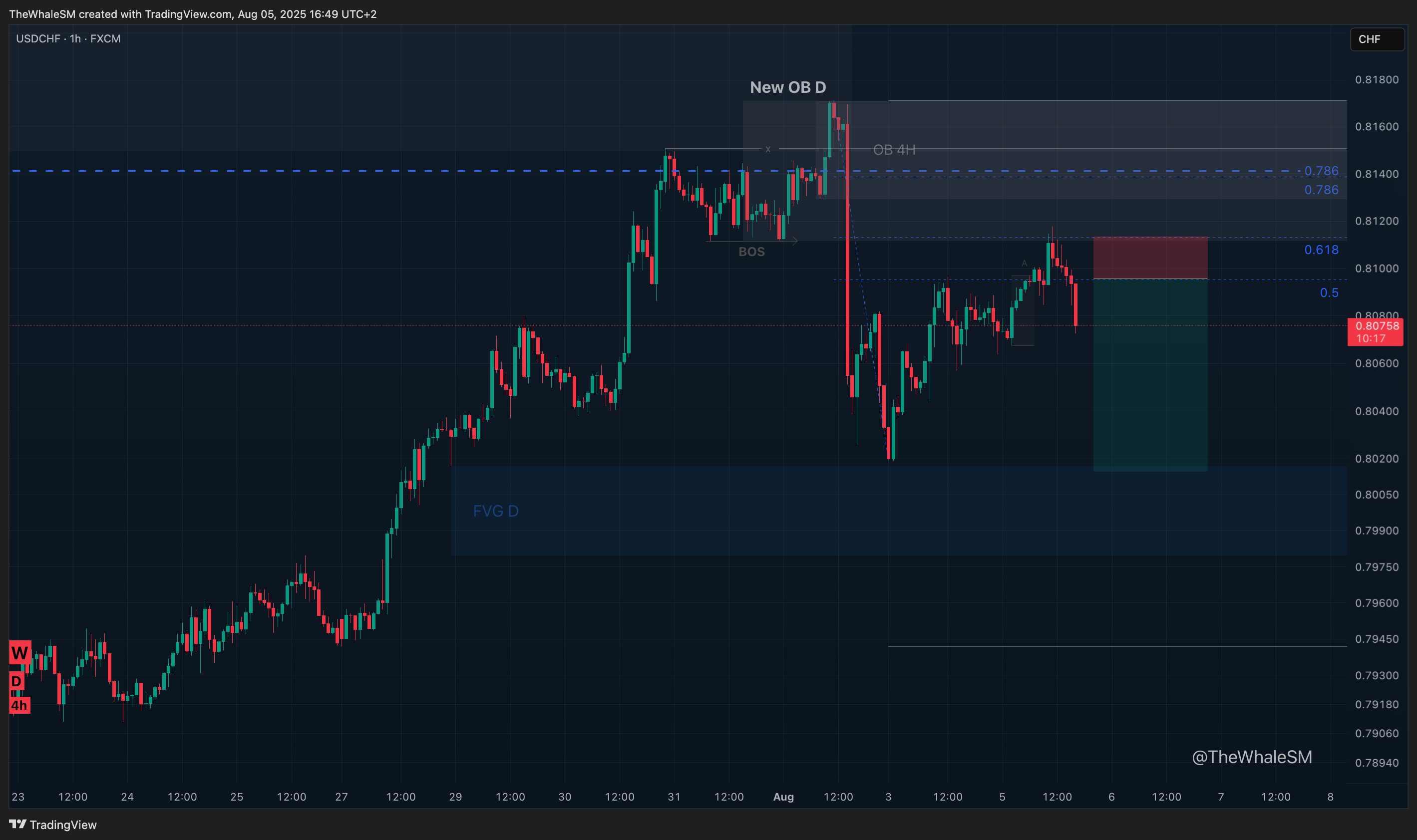Select the OB 4H label
1417x840 pixels.
[x=894, y=149]
